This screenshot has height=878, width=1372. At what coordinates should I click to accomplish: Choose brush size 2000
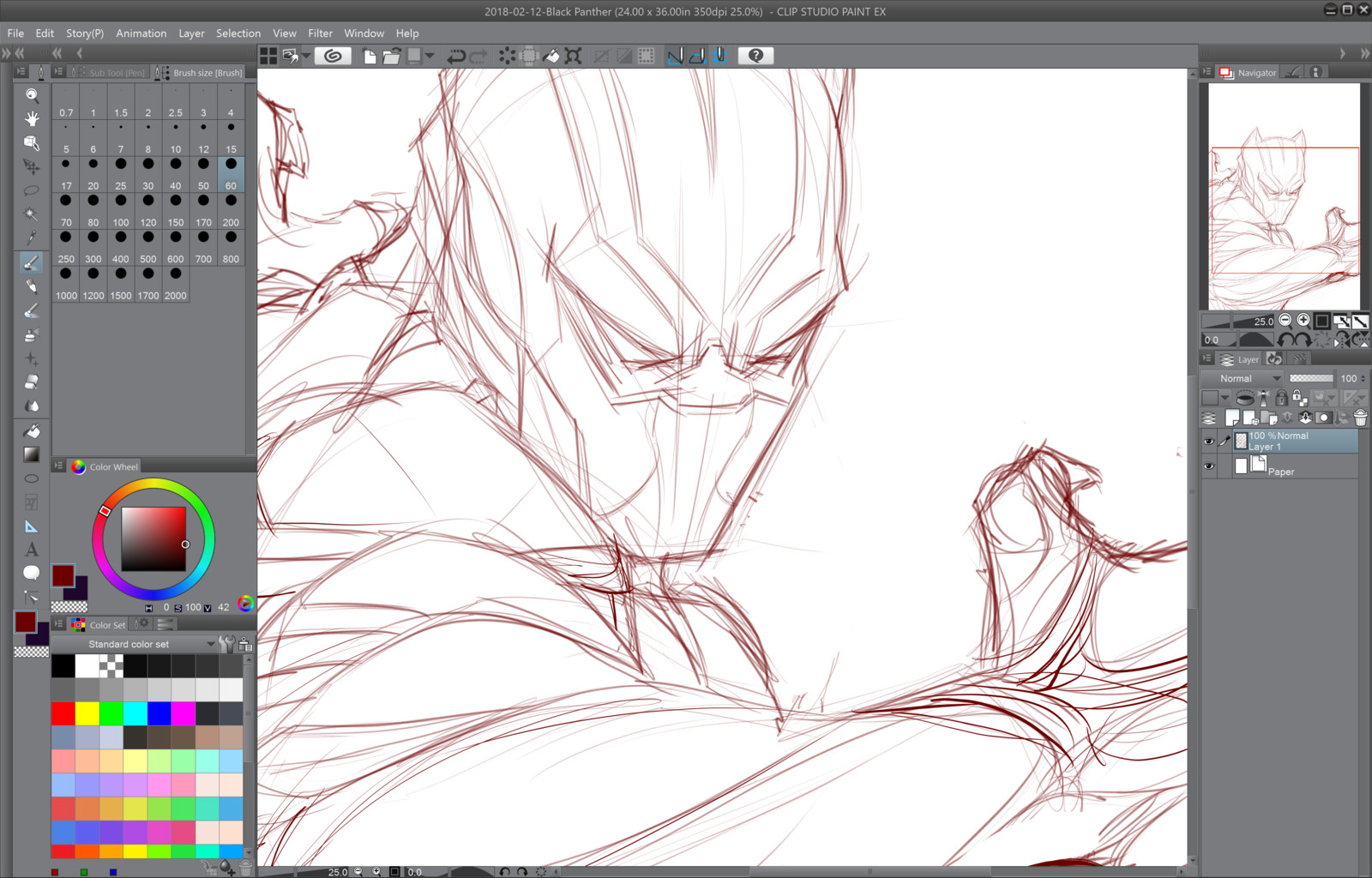pos(176,283)
